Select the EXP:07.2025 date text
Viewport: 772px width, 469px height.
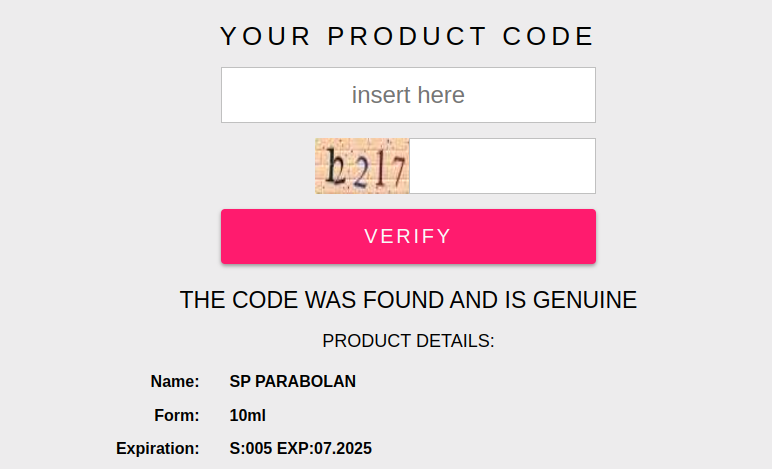(324, 448)
